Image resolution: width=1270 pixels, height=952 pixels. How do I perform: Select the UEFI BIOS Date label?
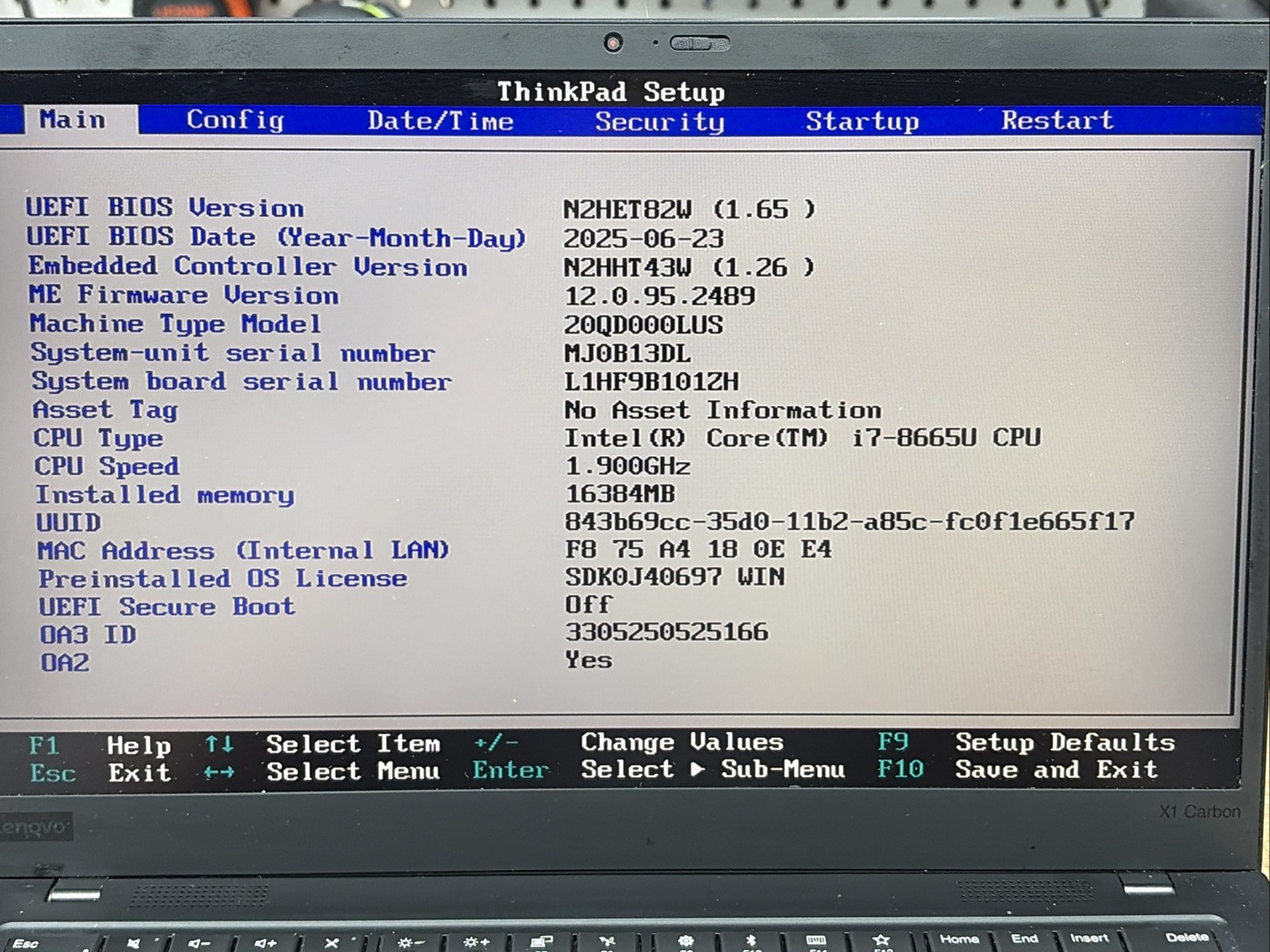(276, 237)
